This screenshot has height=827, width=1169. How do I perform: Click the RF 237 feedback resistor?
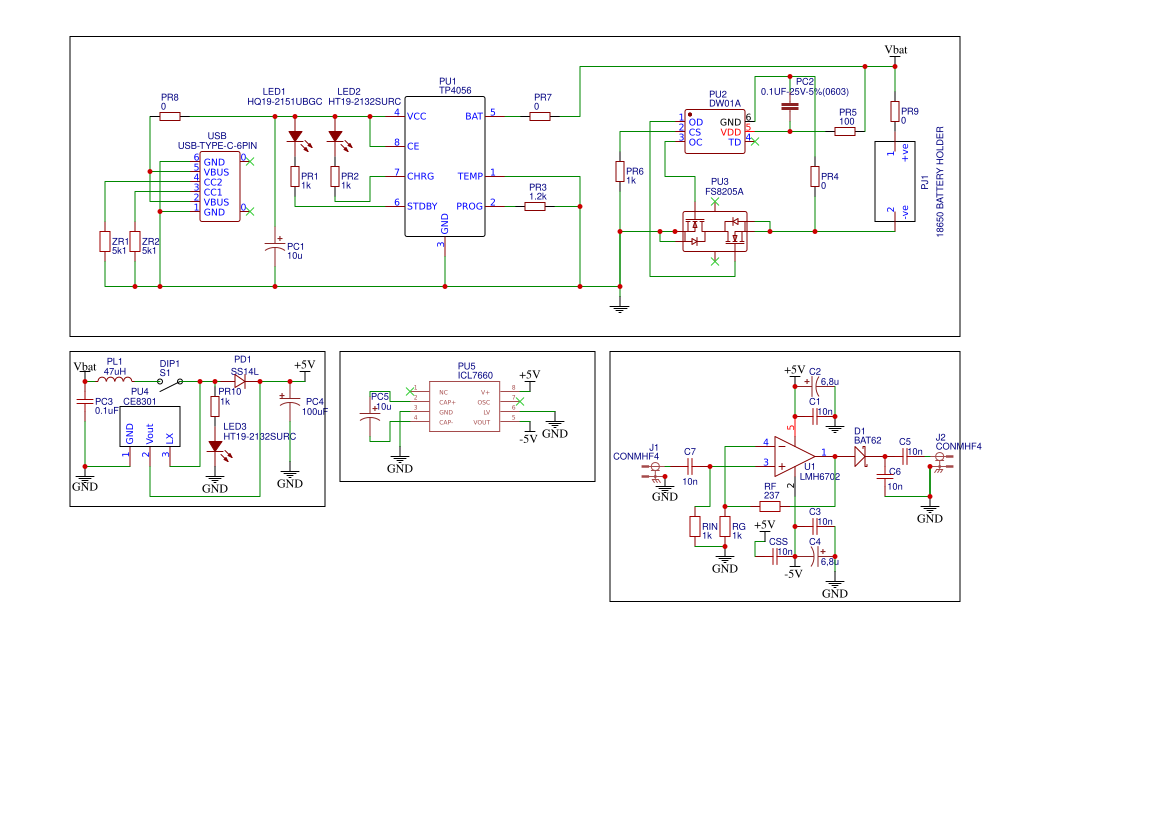tap(770, 506)
